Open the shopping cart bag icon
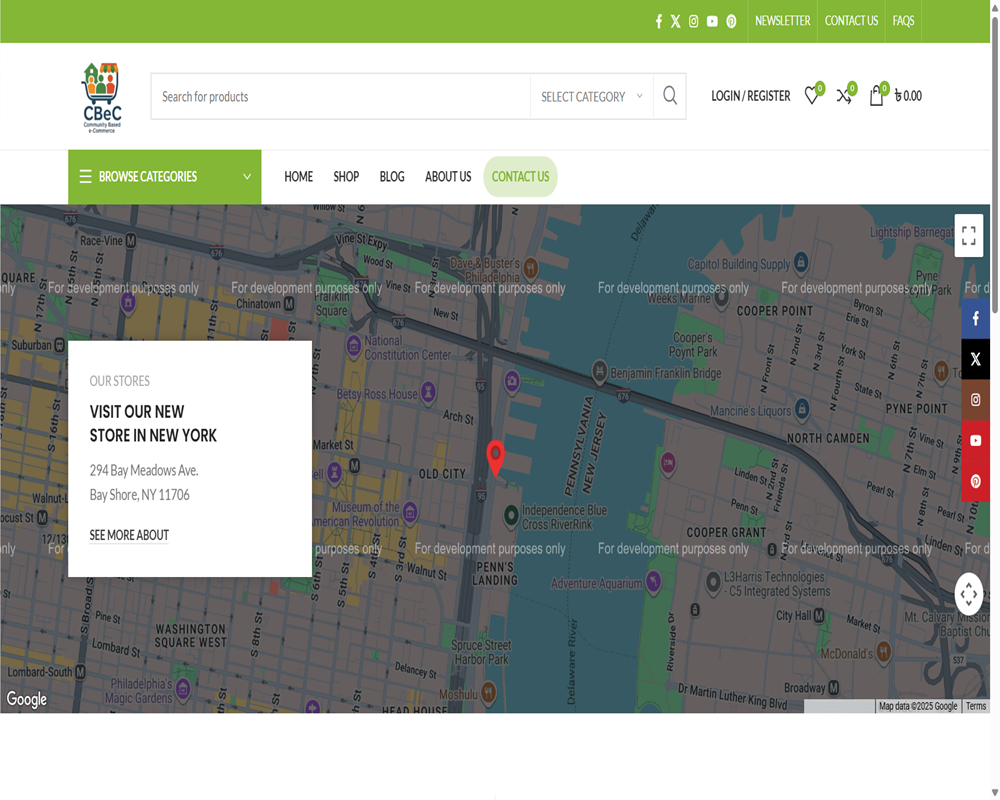This screenshot has height=800, width=1000. point(877,96)
